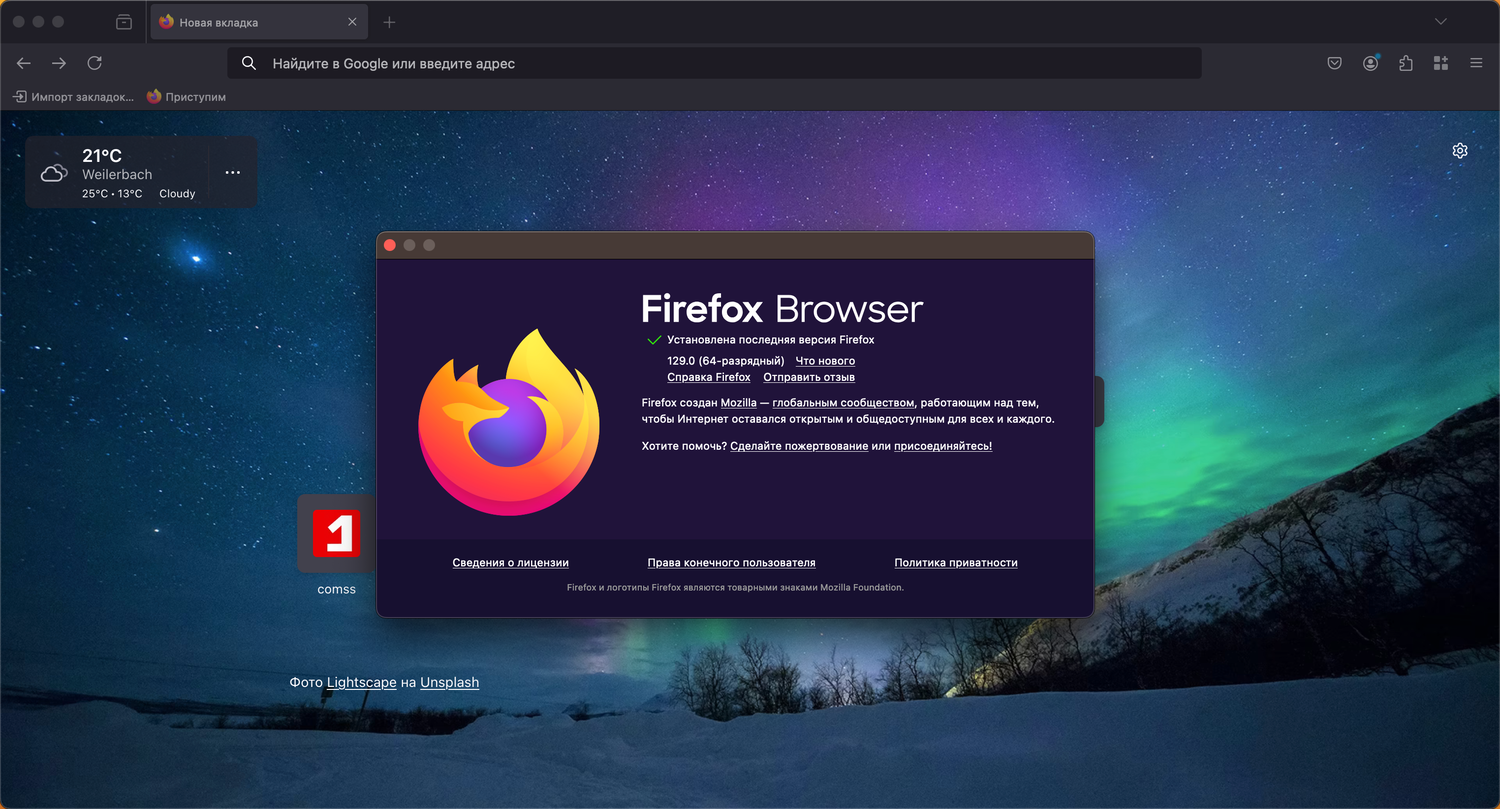
Task: Open the Приступим bookmark
Action: (186, 97)
